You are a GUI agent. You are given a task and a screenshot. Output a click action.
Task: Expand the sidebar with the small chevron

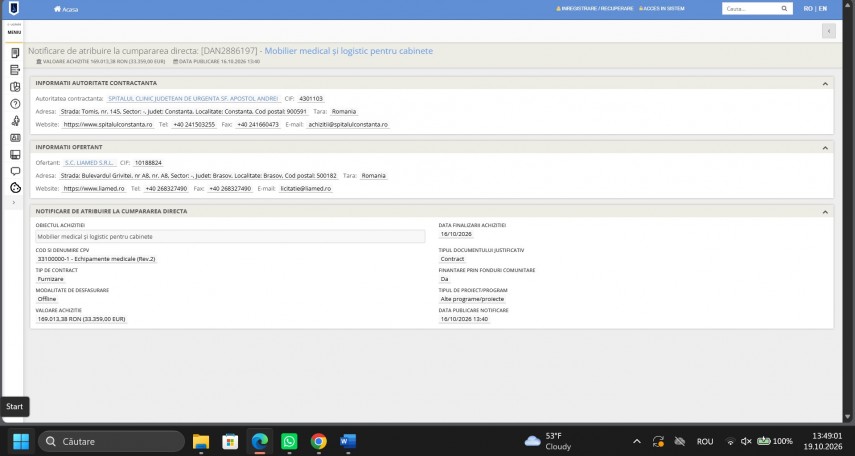pos(14,202)
